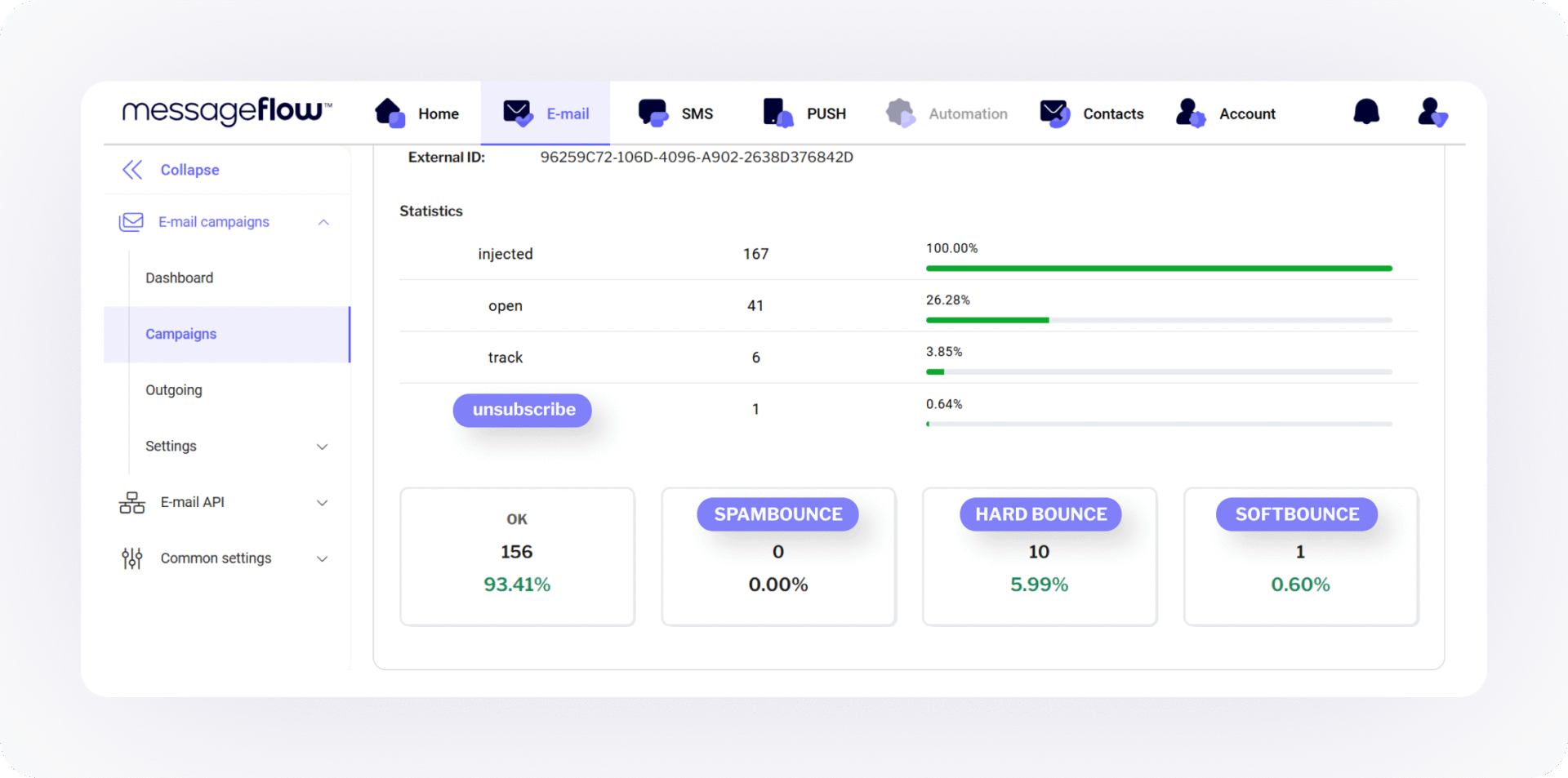Image resolution: width=1568 pixels, height=778 pixels.
Task: Click the open rate progress bar
Action: (1158, 320)
